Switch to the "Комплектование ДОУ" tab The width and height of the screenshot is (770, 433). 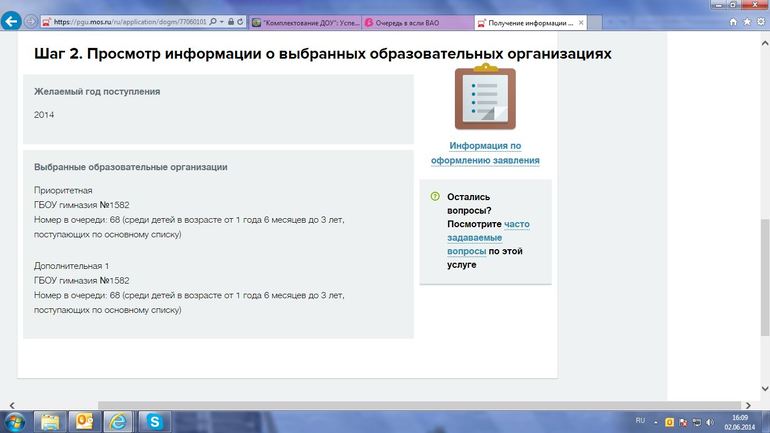pyautogui.click(x=303, y=21)
